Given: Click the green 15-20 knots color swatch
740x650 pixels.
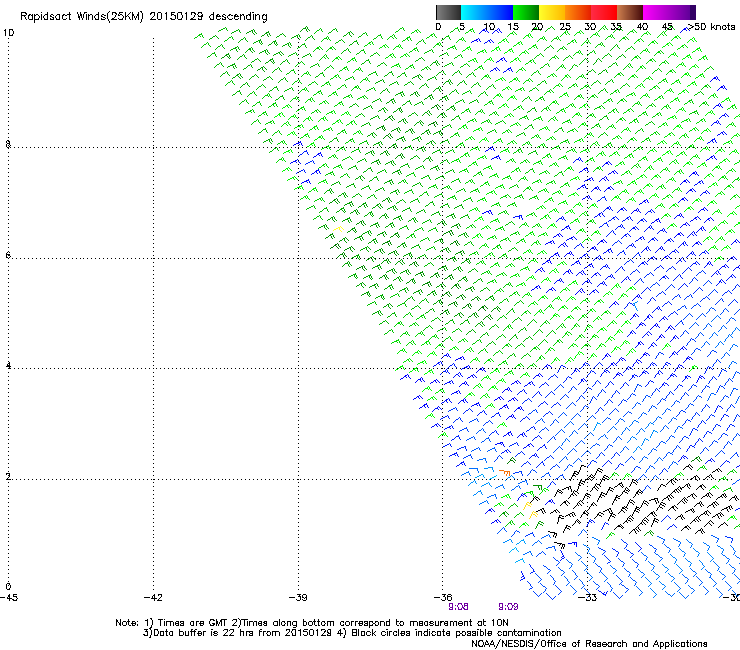Looking at the screenshot, I should (526, 12).
